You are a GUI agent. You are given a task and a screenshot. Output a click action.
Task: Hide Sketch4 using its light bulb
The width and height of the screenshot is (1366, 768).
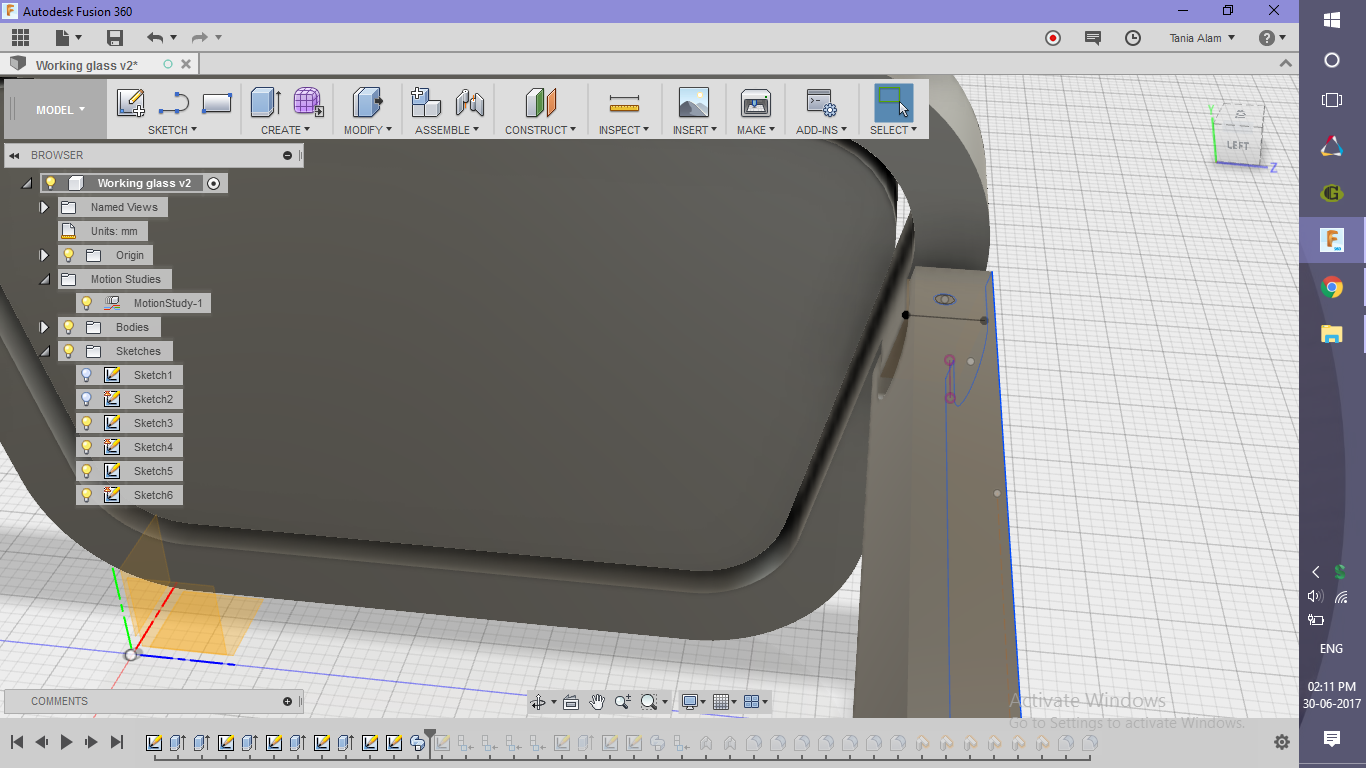click(x=87, y=447)
